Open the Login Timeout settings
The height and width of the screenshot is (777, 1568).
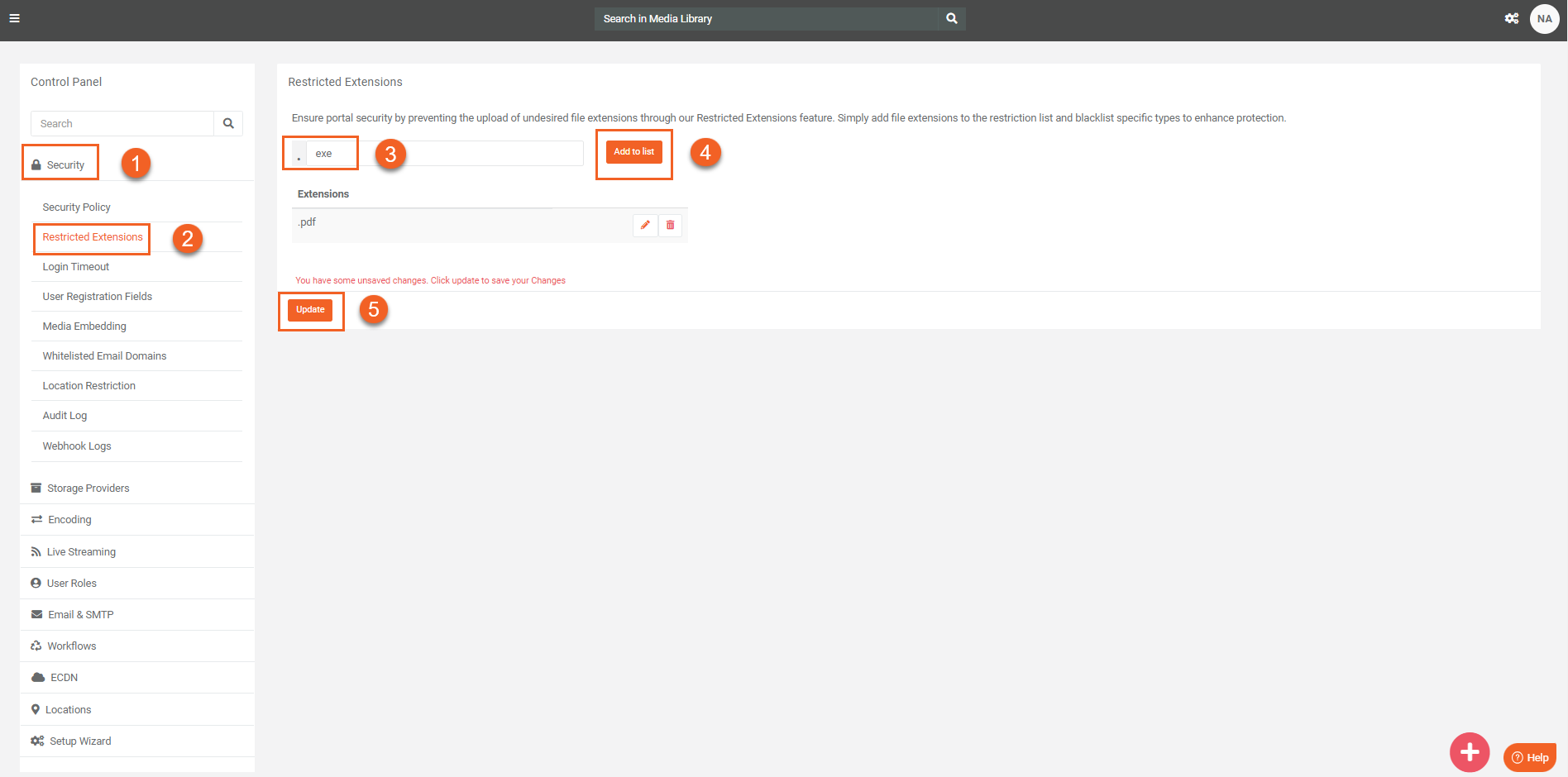pyautogui.click(x=75, y=266)
